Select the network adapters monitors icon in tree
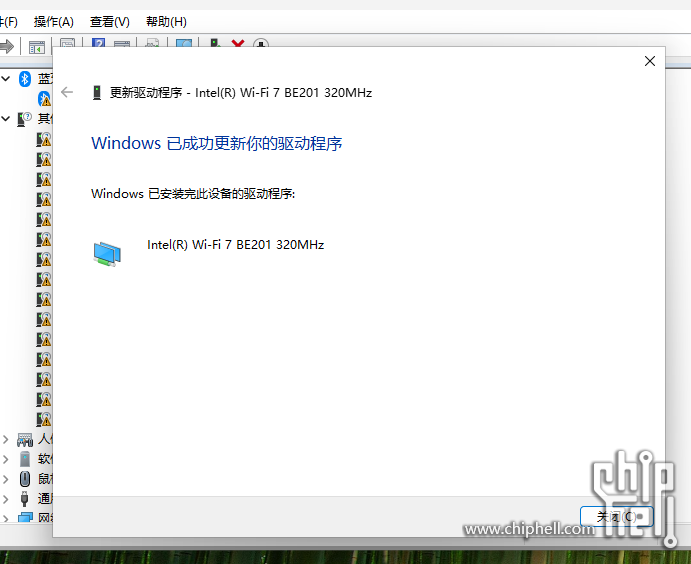 pyautogui.click(x=25, y=517)
